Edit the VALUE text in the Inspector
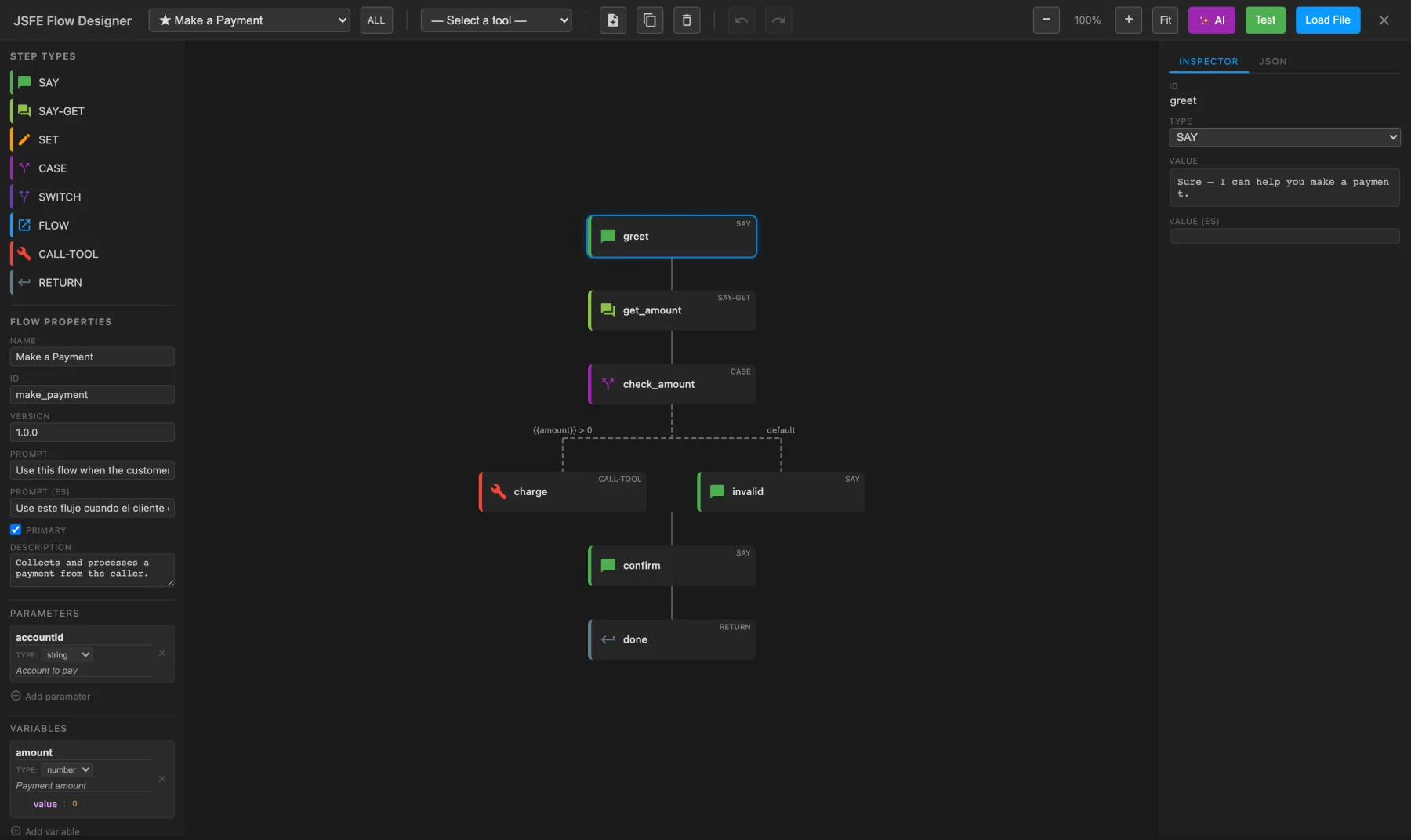 (x=1284, y=187)
